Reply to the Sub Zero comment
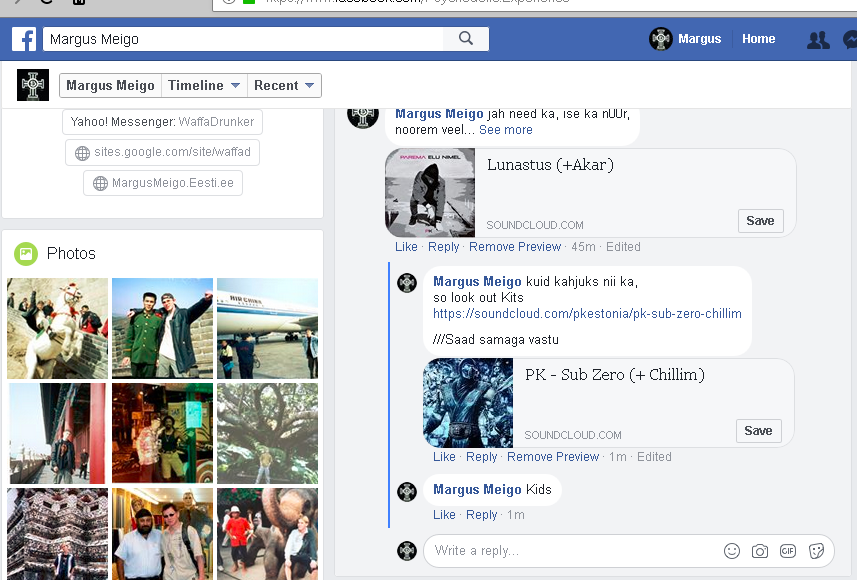This screenshot has width=857, height=580. (x=482, y=457)
